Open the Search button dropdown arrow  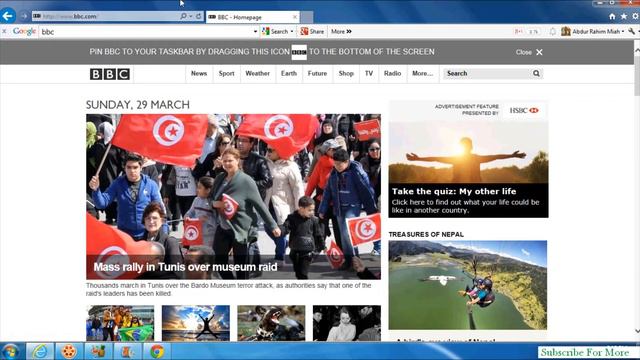292,31
